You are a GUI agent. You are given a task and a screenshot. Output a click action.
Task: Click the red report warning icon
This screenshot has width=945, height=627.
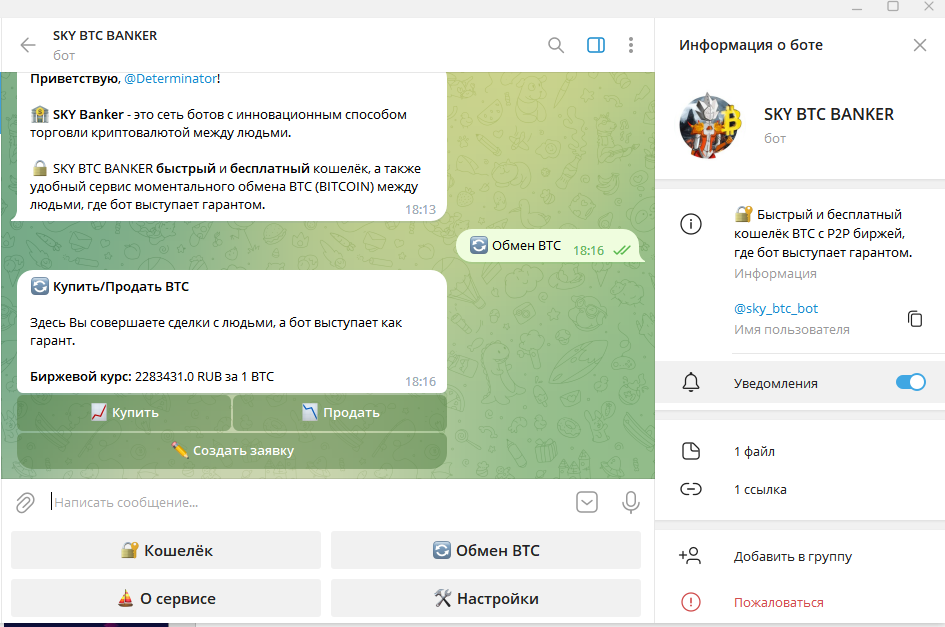pos(691,602)
